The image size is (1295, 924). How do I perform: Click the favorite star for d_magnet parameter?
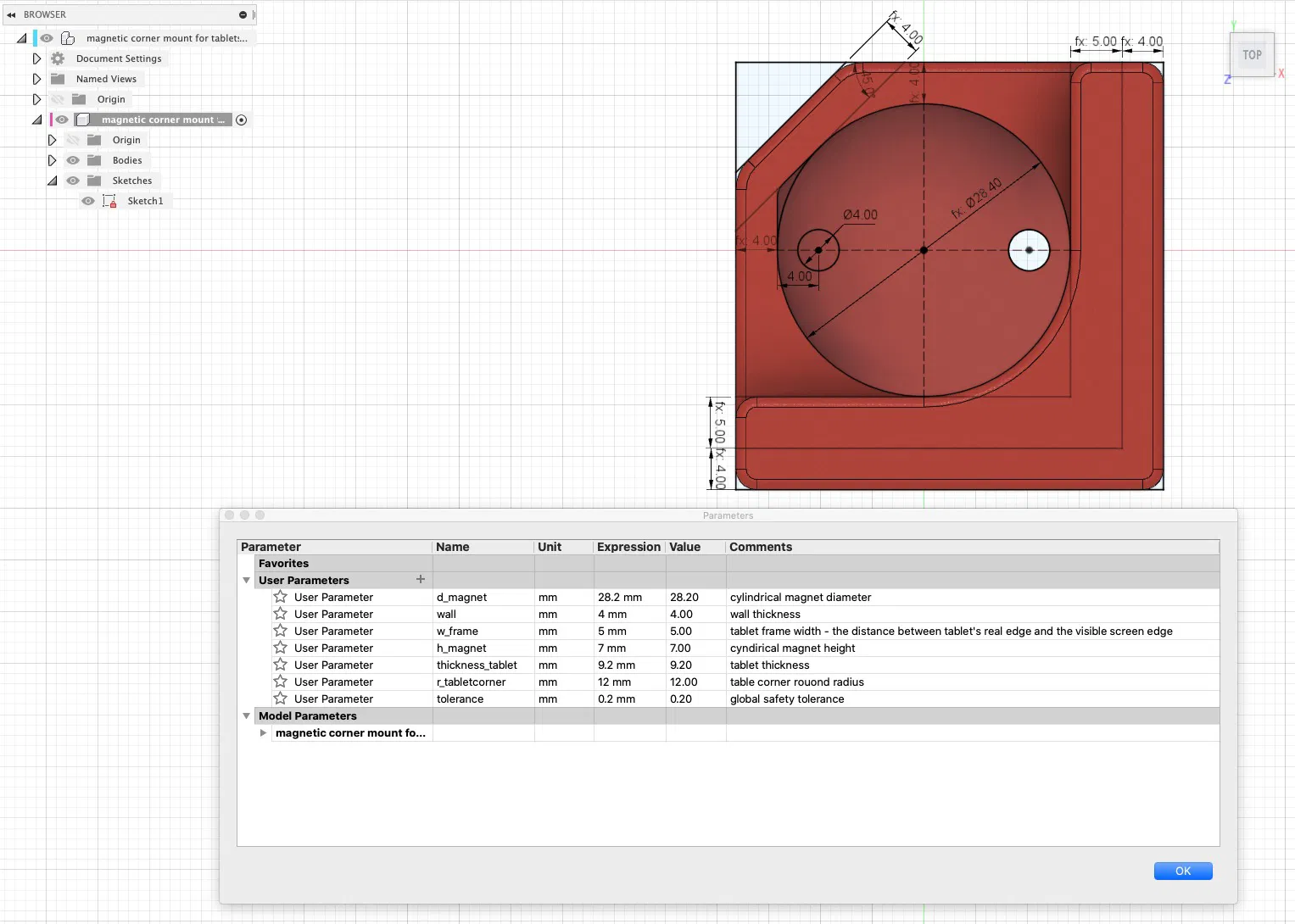pyautogui.click(x=281, y=597)
